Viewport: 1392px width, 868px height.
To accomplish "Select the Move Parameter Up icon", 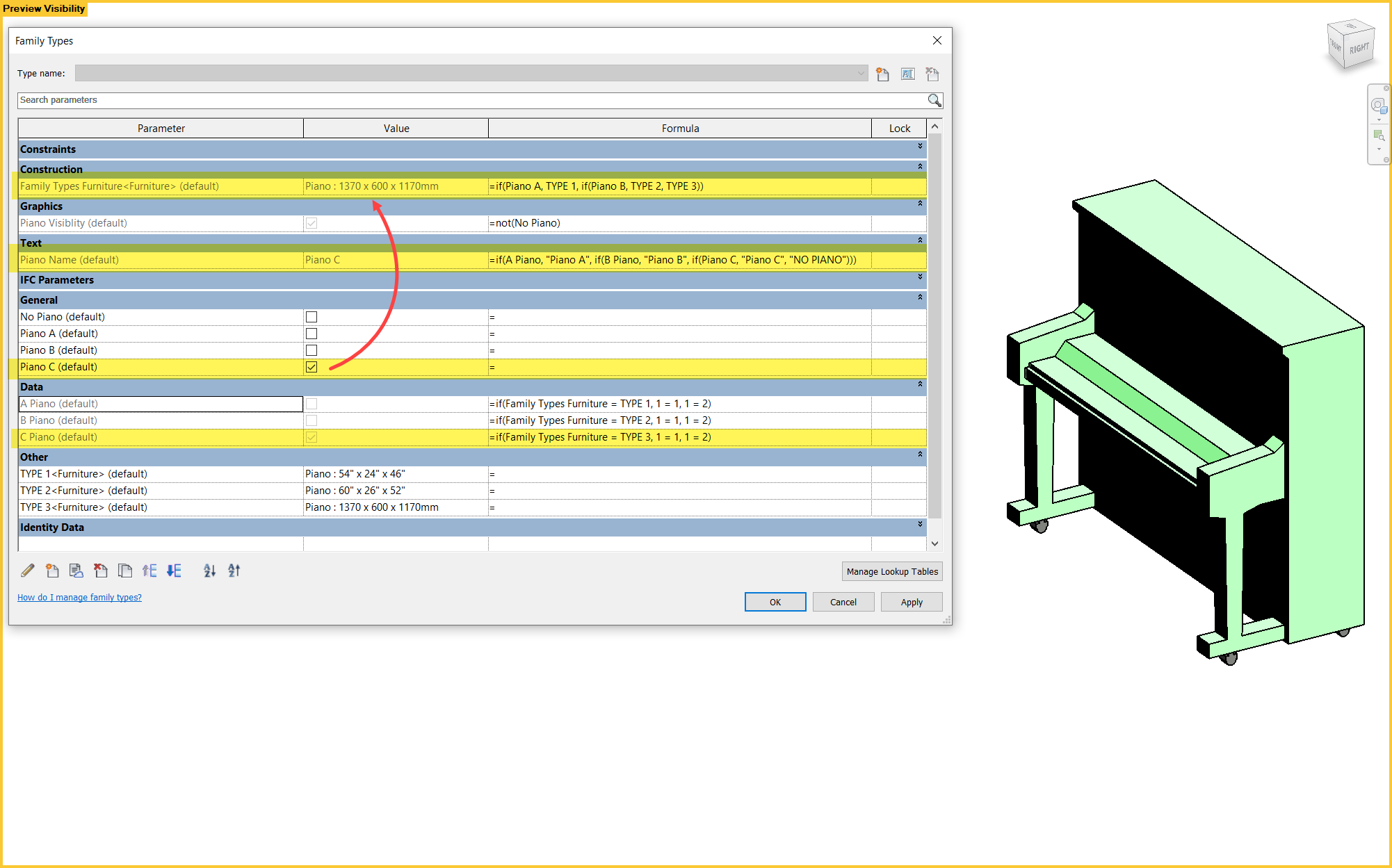I will [x=149, y=571].
